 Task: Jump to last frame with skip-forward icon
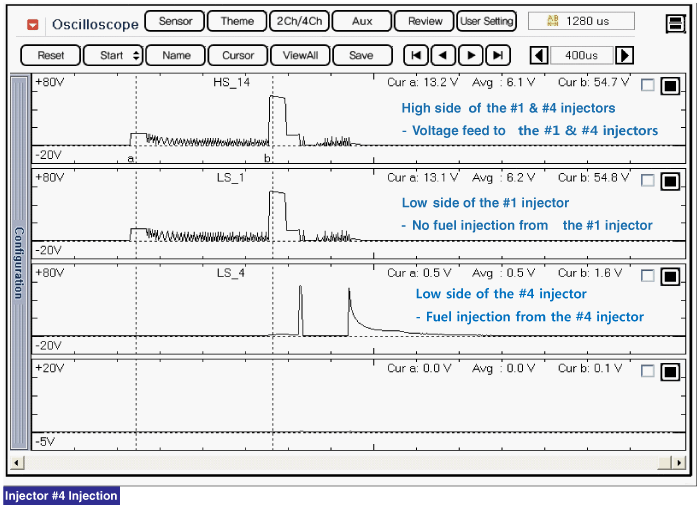(x=497, y=56)
